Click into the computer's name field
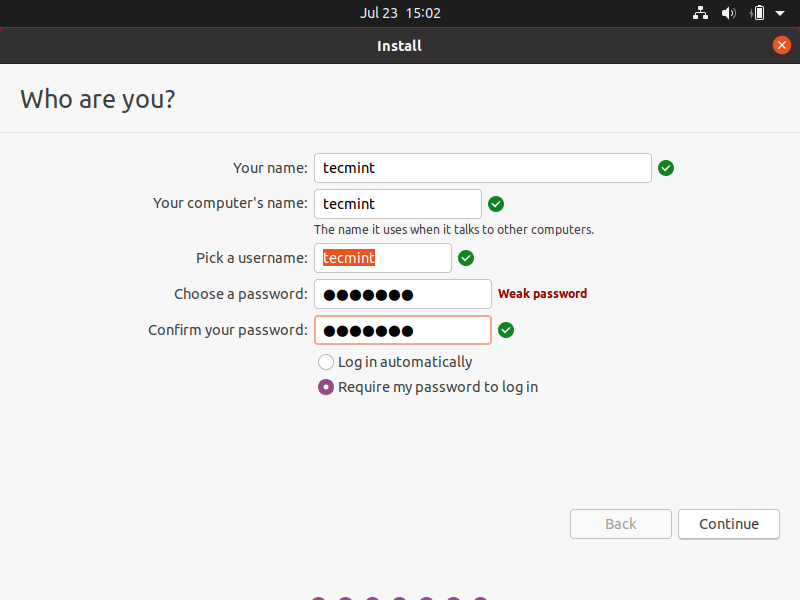 [x=397, y=204]
